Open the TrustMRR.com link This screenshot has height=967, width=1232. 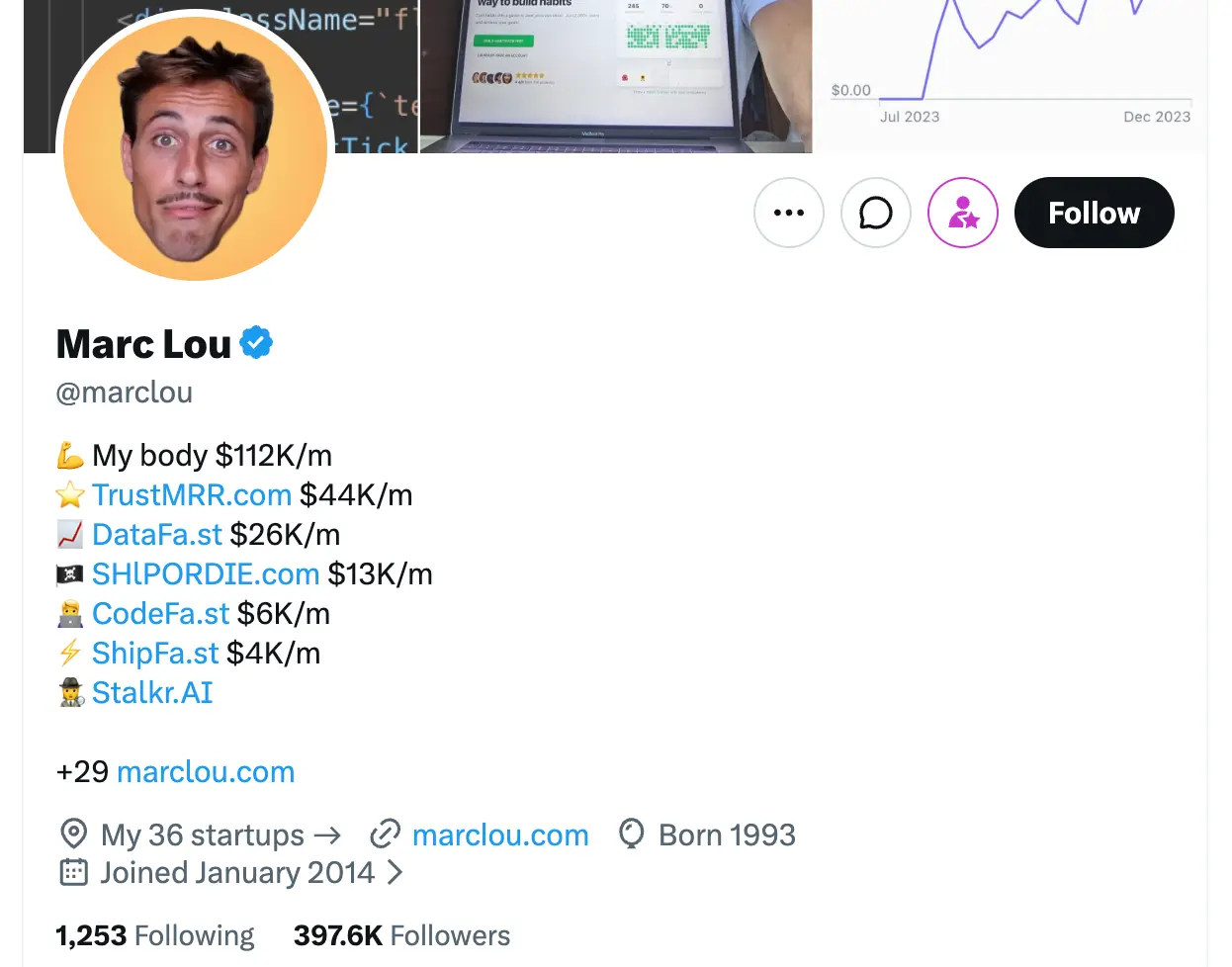(x=191, y=494)
